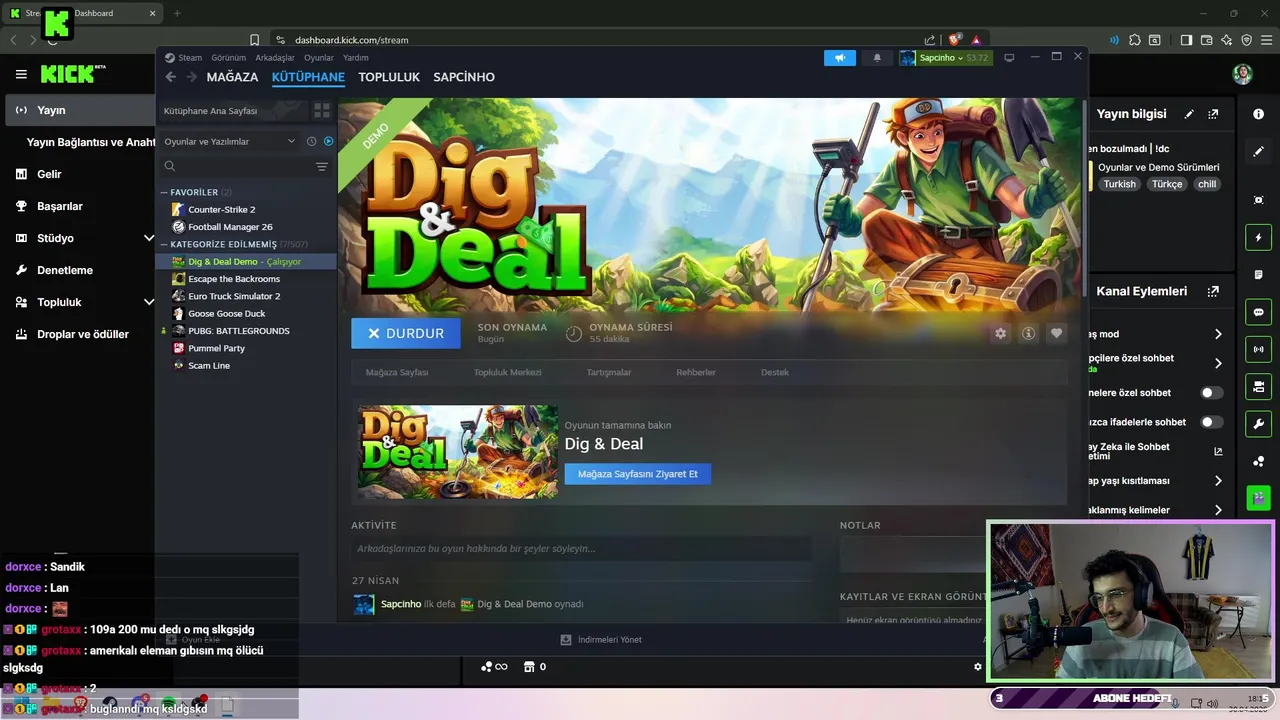Click Steam Big Picture monitor icon
1280x720 pixels.
(1009, 58)
